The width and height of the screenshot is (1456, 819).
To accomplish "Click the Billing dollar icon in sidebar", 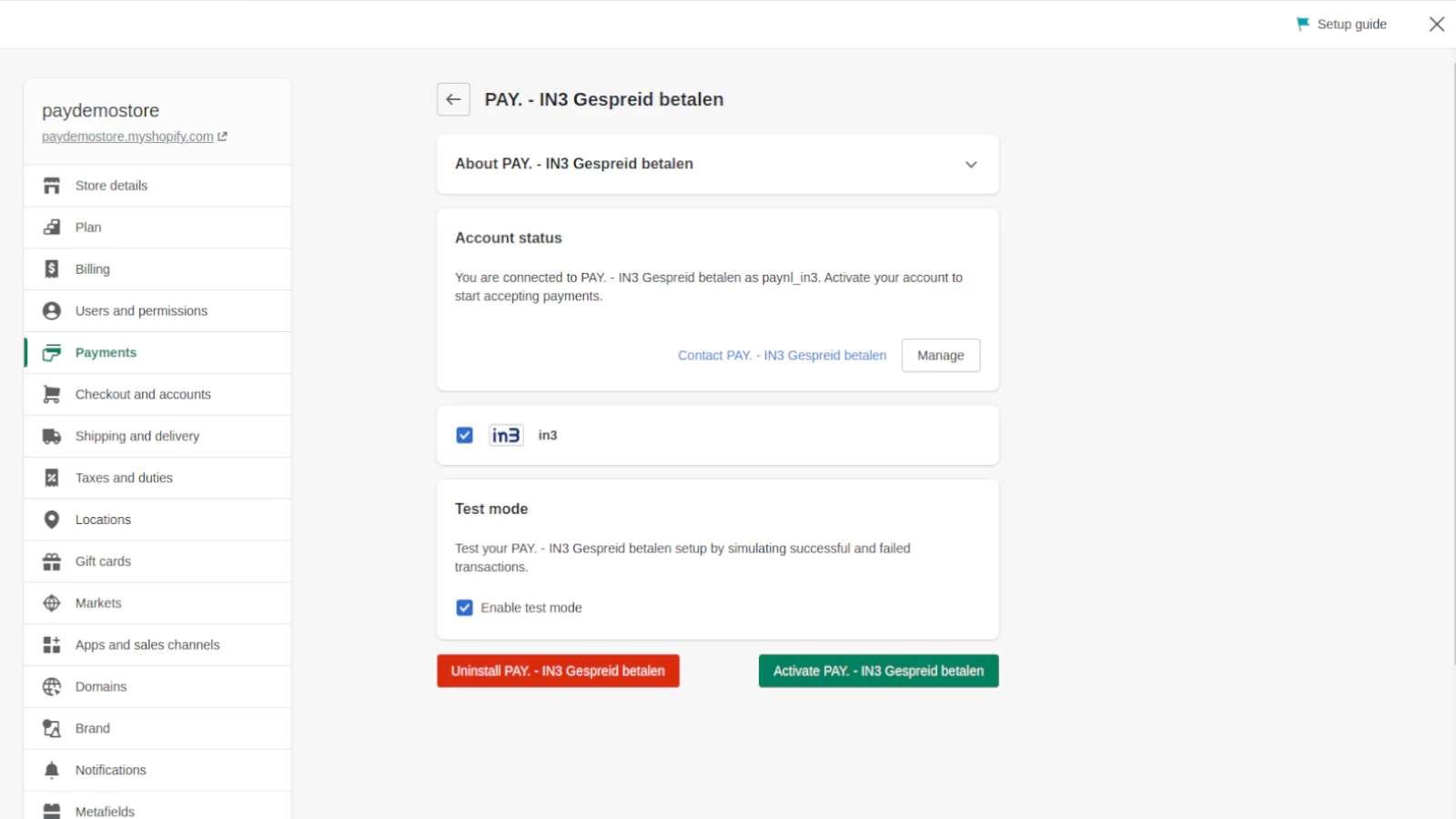I will 52,269.
